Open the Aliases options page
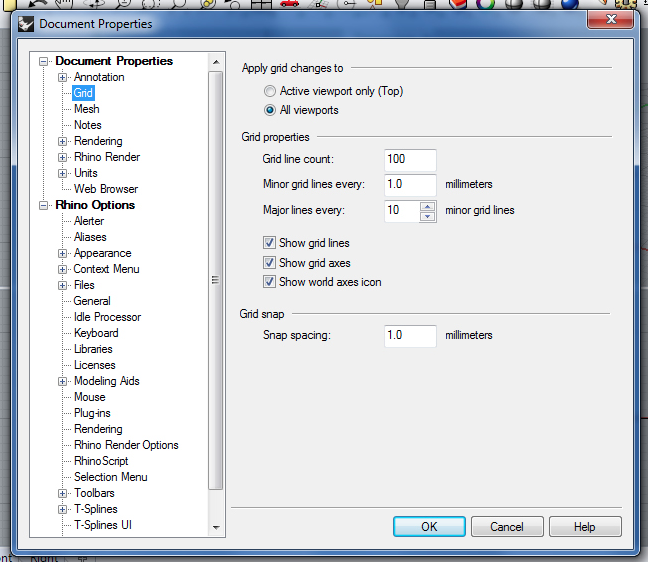648x562 pixels. 90,237
